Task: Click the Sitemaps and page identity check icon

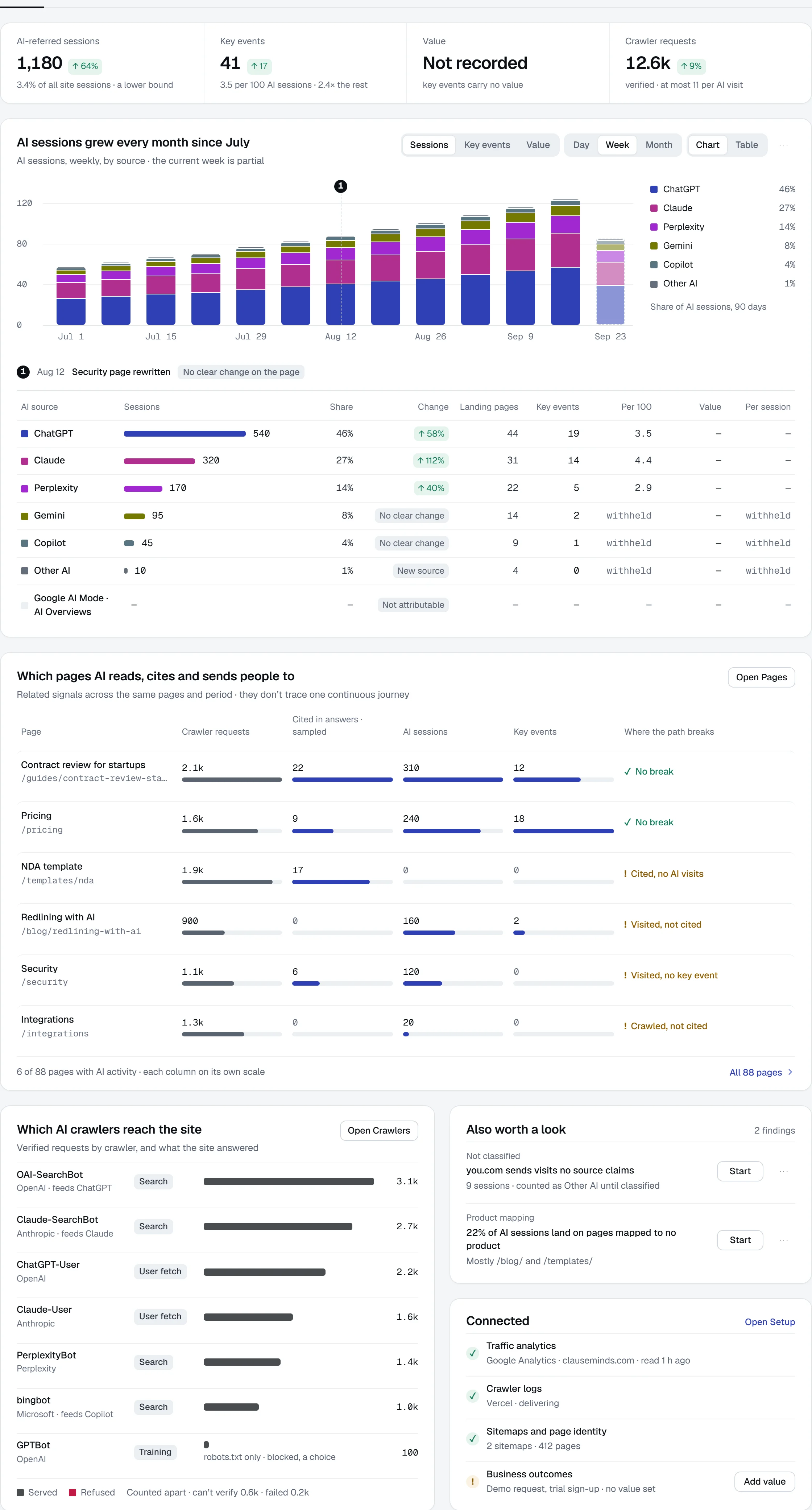Action: (472, 1439)
